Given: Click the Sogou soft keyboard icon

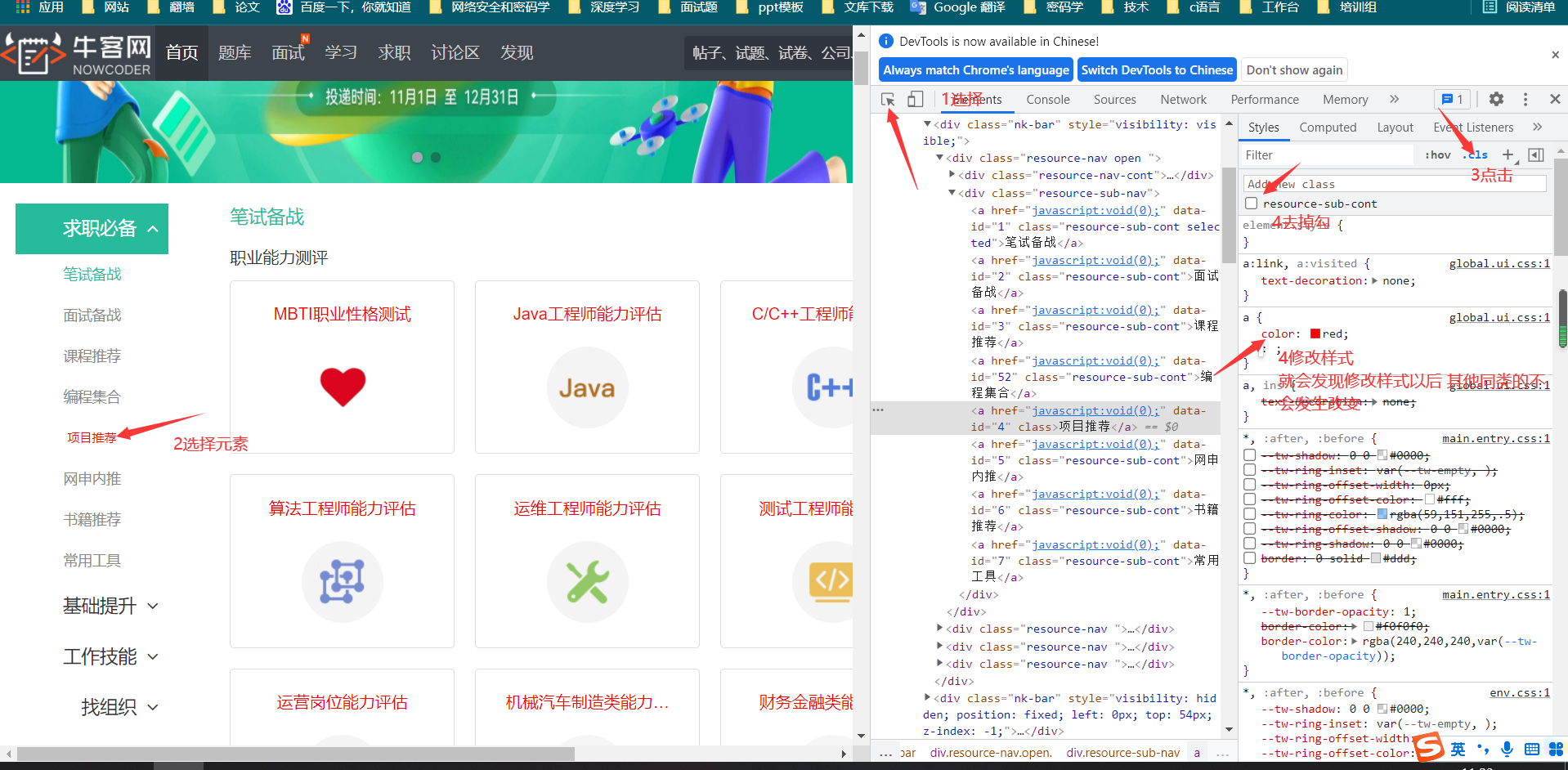Looking at the screenshot, I should pyautogui.click(x=1532, y=749).
